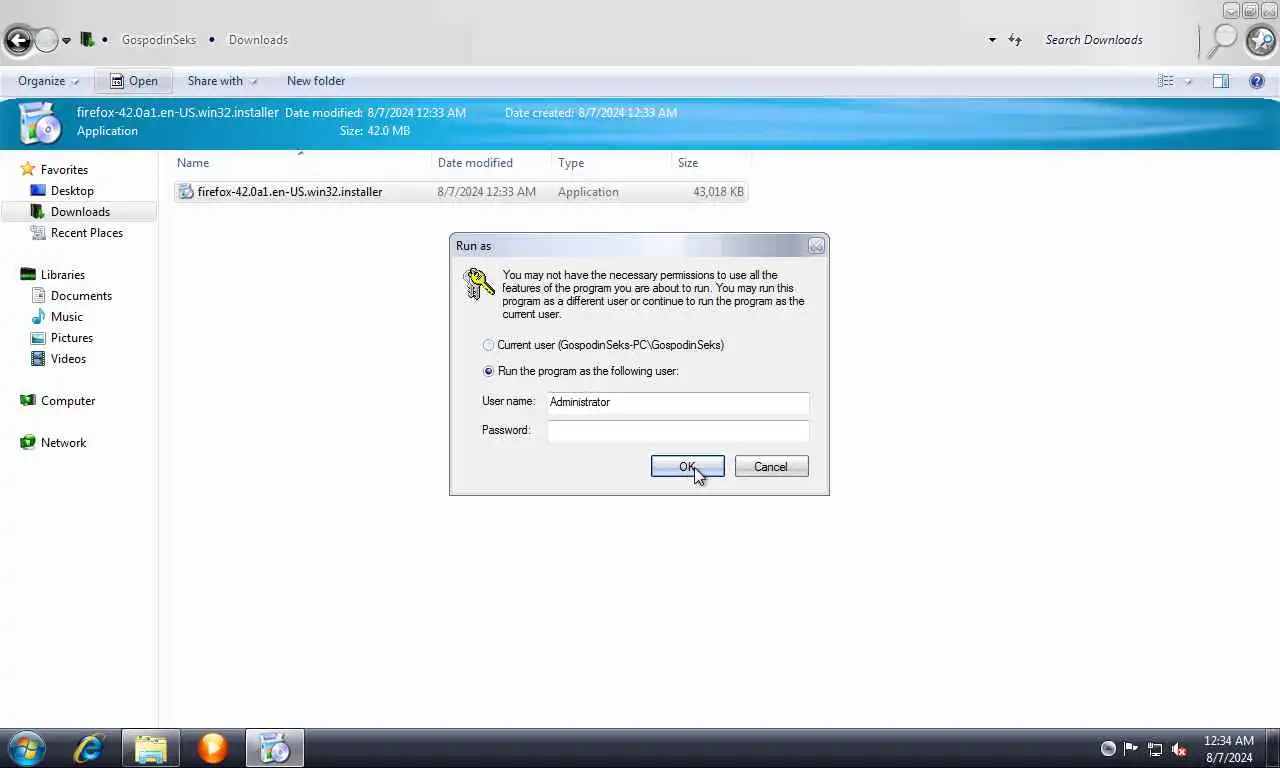The width and height of the screenshot is (1280, 768).
Task: Select Network in the navigation pane
Action: [63, 443]
